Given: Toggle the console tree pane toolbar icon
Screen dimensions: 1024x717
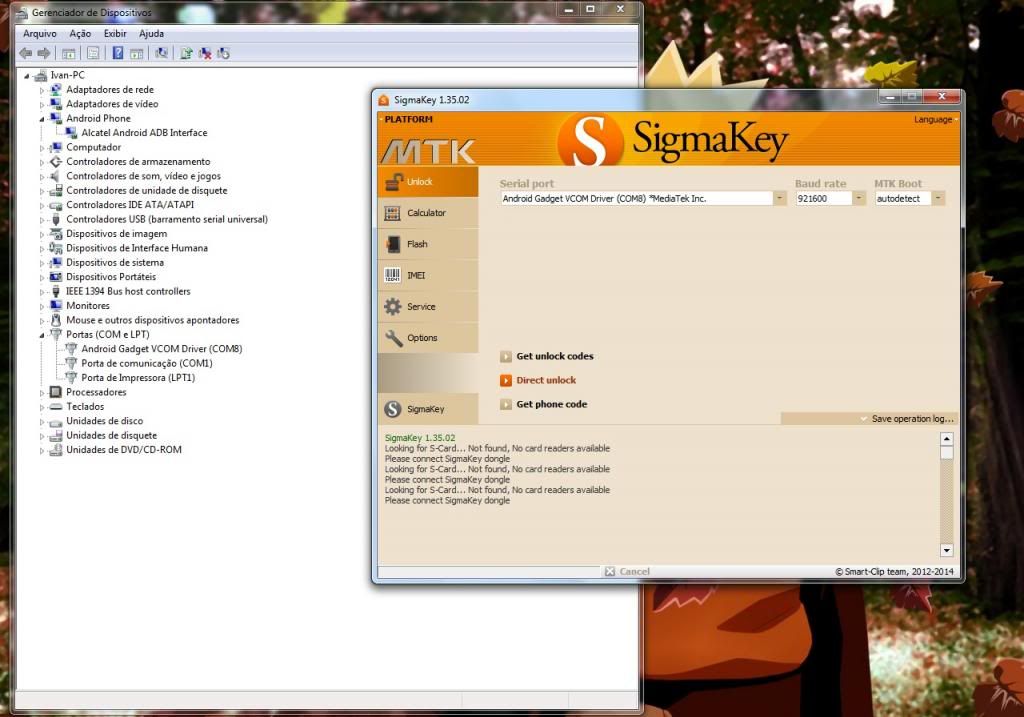Looking at the screenshot, I should click(x=69, y=54).
